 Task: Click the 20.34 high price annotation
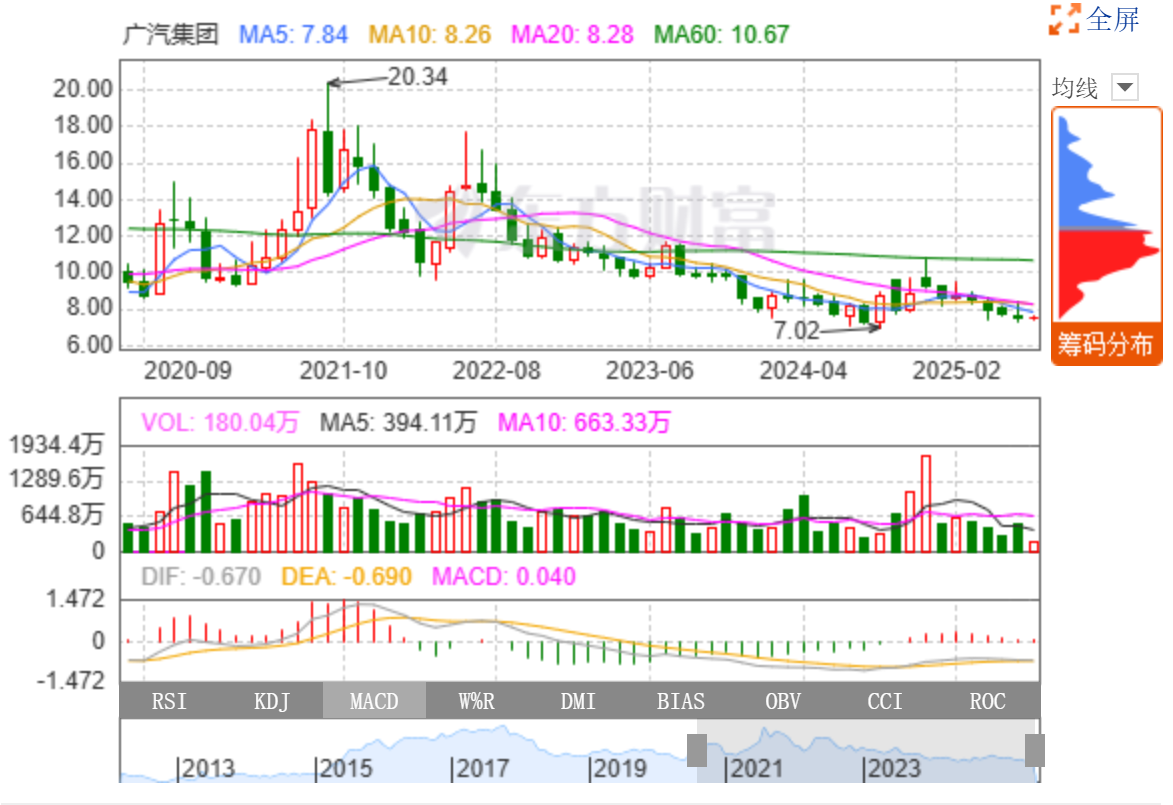click(x=417, y=76)
